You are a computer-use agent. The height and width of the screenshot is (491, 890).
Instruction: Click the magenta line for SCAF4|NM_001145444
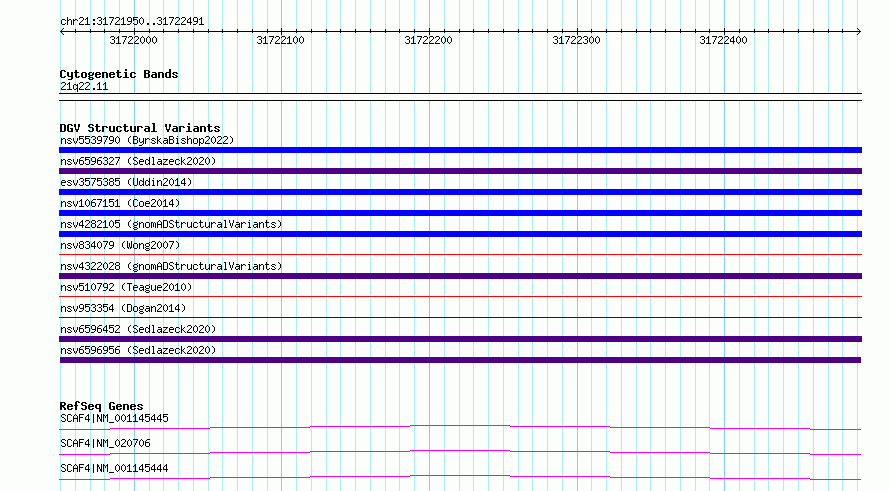[460, 477]
